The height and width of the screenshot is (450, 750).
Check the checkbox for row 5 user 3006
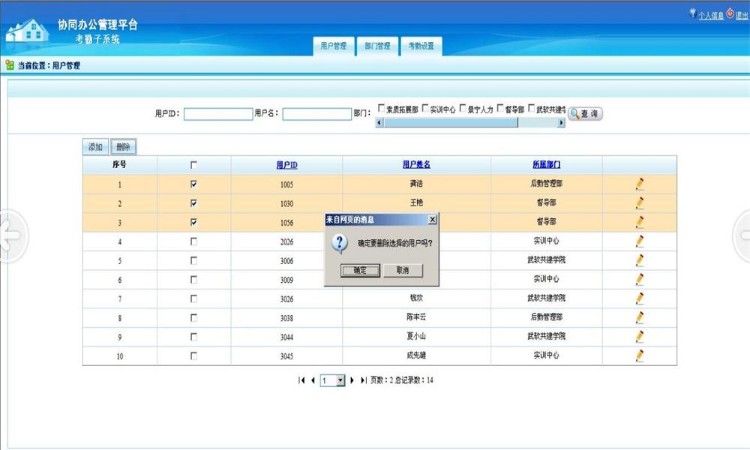pos(194,261)
